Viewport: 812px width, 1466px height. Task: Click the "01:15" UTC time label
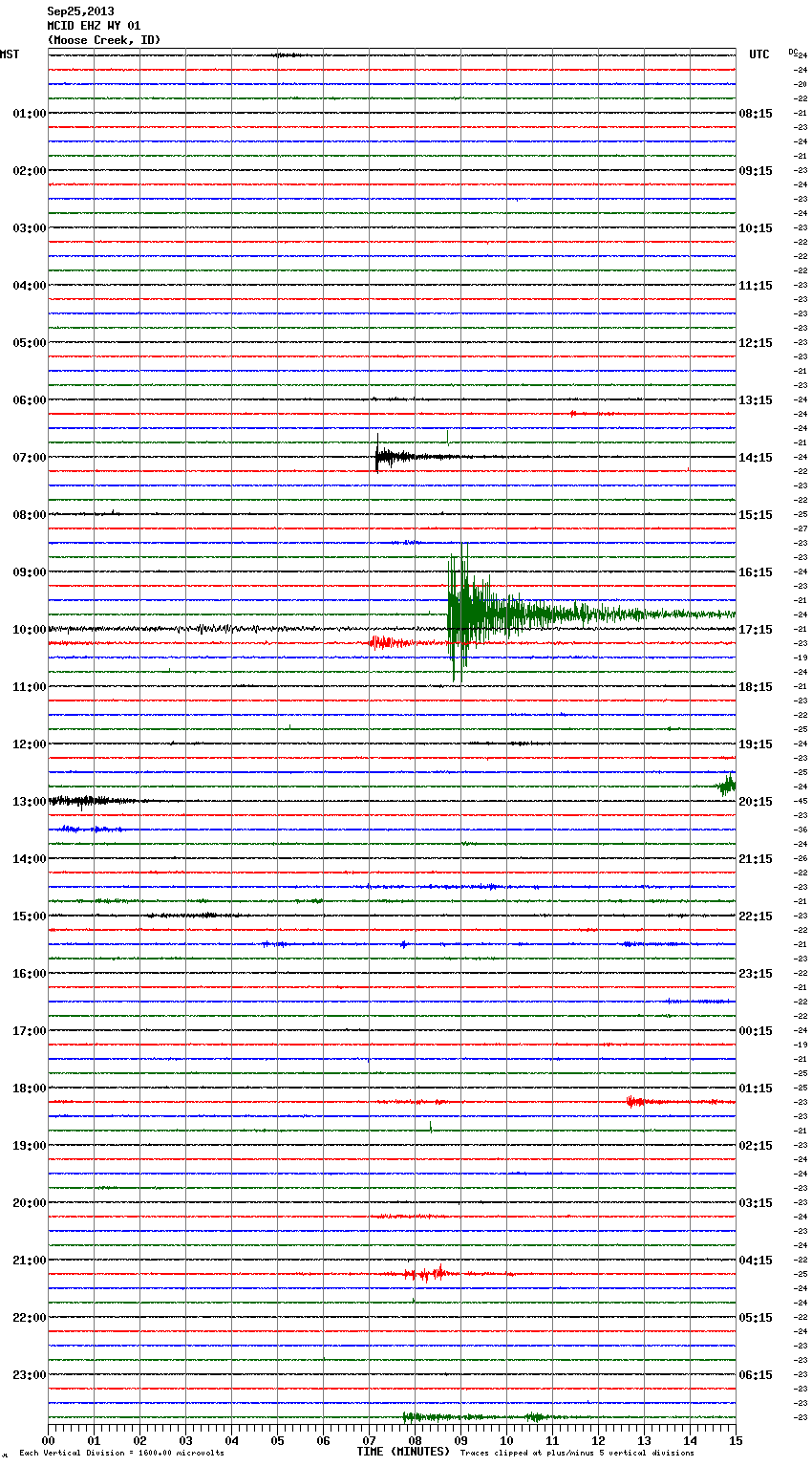[756, 1089]
